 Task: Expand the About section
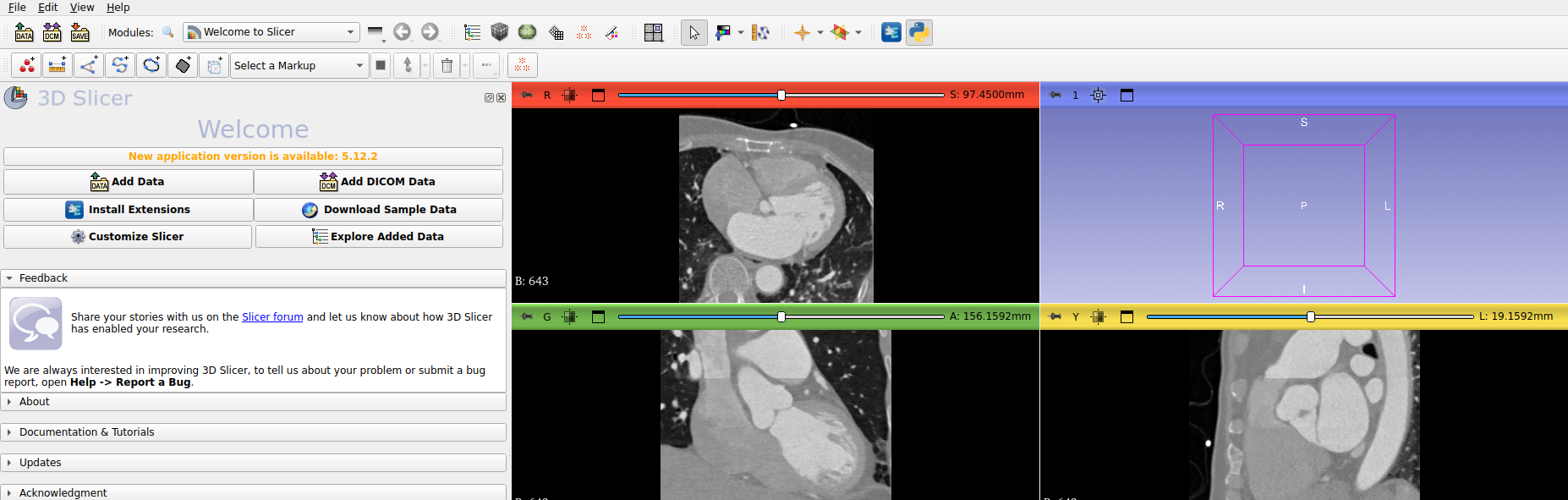pos(254,402)
